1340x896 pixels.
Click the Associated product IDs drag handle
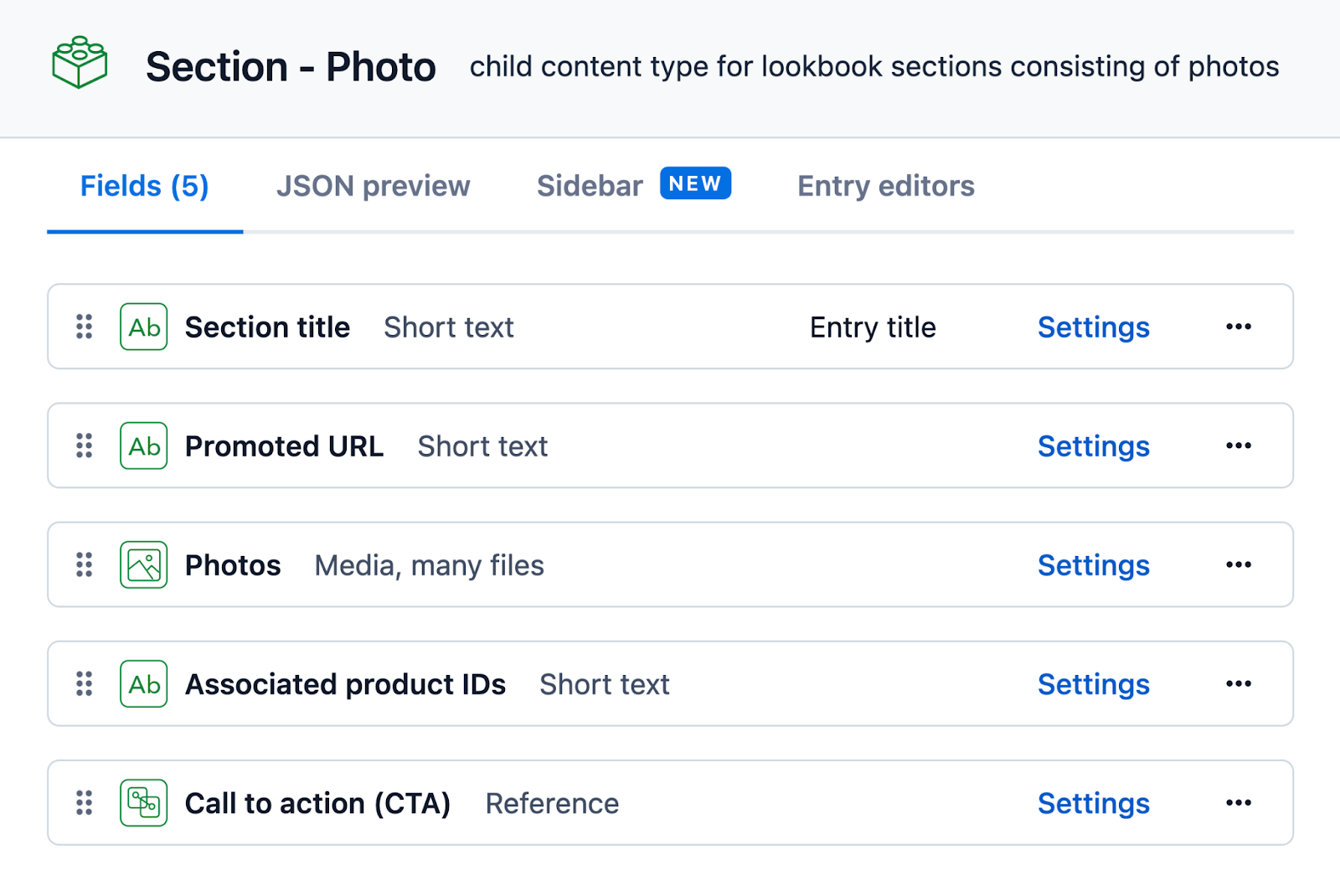click(x=85, y=684)
